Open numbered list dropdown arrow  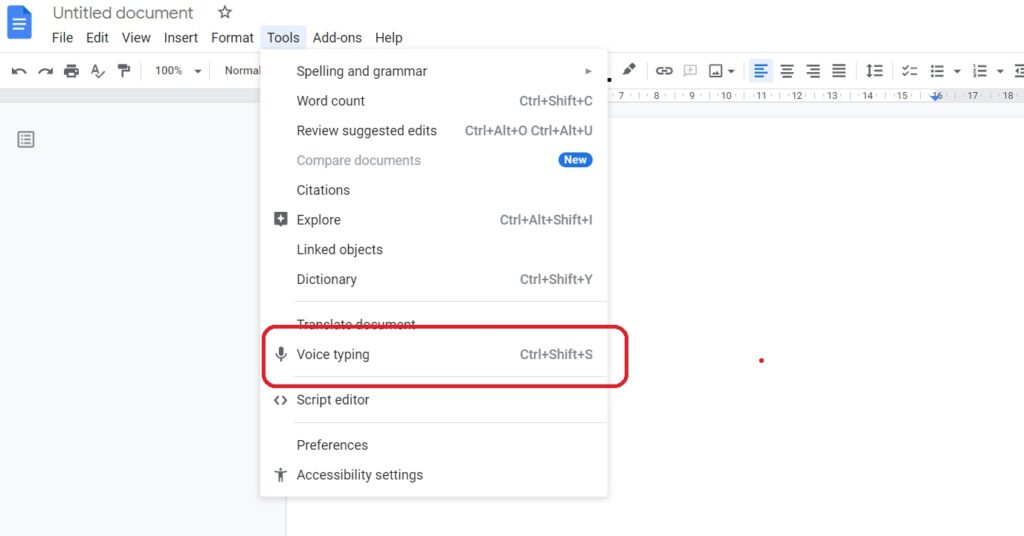coord(1000,71)
